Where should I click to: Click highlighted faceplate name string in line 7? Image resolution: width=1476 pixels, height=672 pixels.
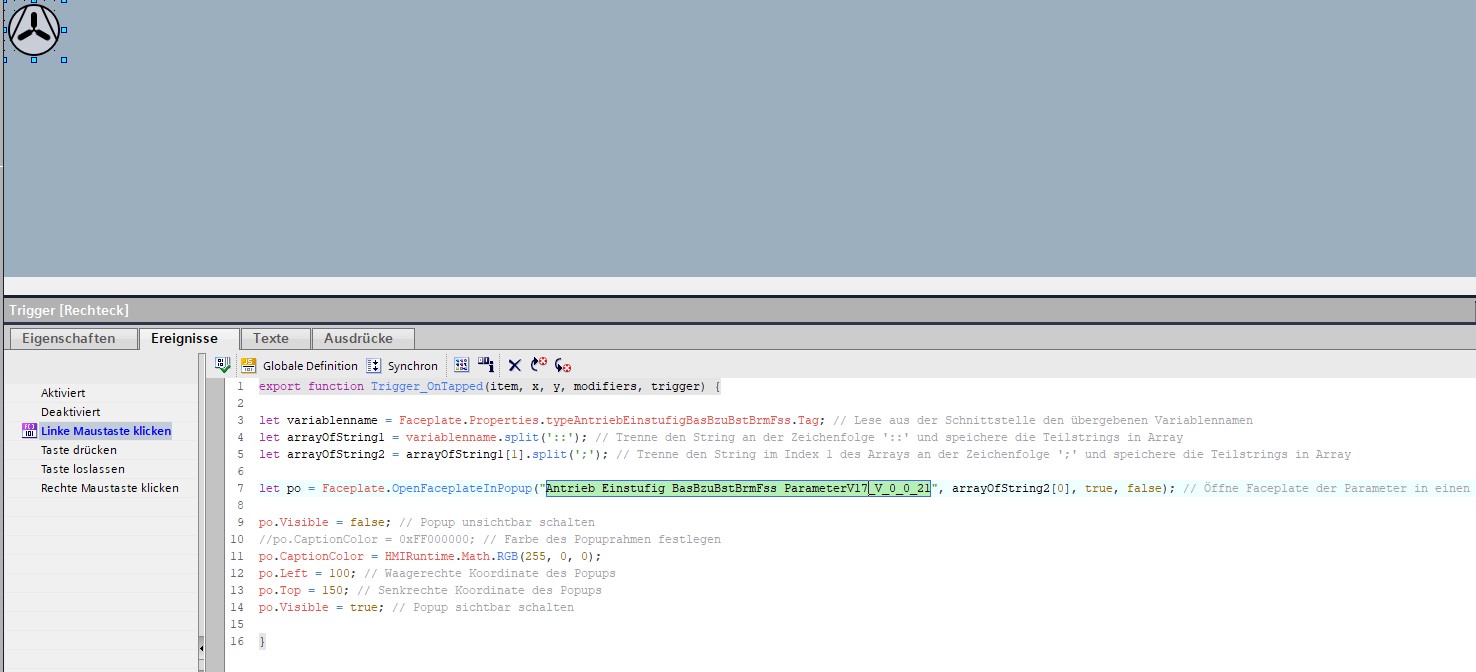tap(738, 488)
